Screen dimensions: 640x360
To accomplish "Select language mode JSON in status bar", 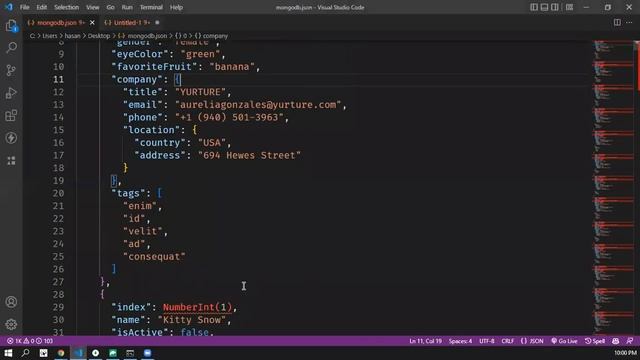I will point(532,341).
